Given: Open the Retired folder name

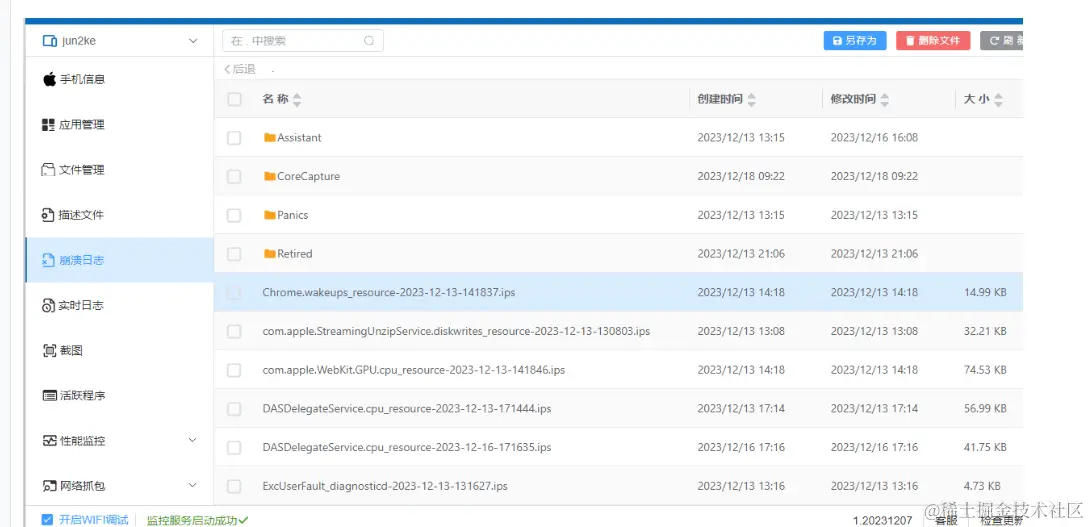Looking at the screenshot, I should coord(295,254).
